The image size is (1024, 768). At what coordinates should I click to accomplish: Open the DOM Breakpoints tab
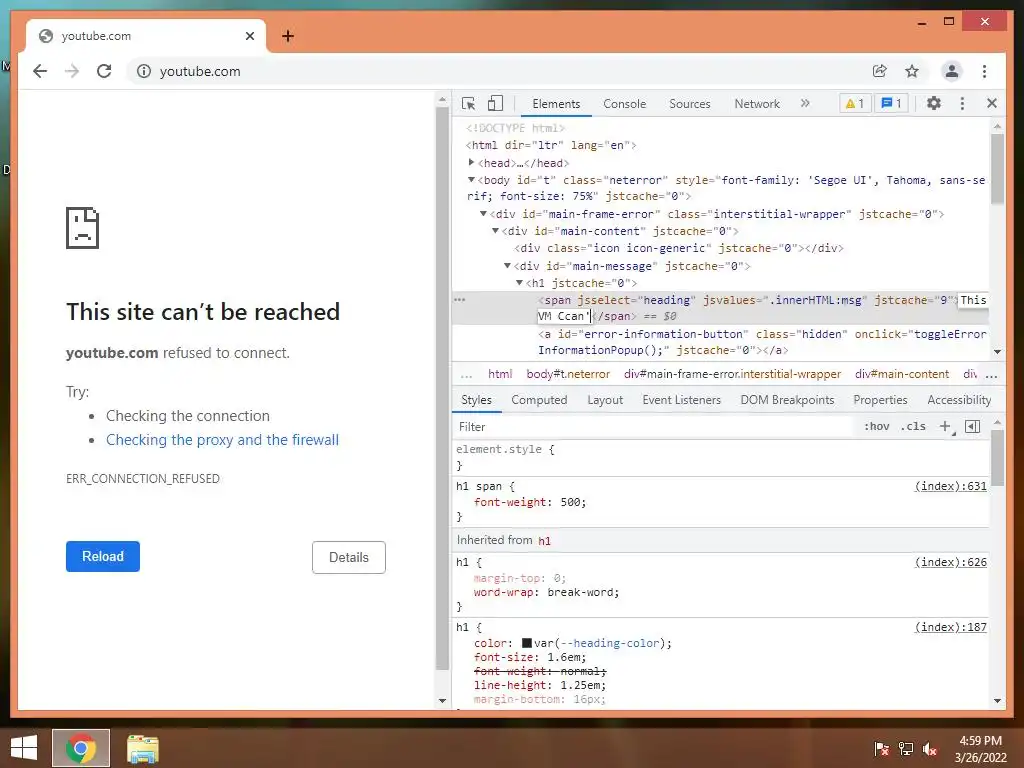[x=787, y=400]
